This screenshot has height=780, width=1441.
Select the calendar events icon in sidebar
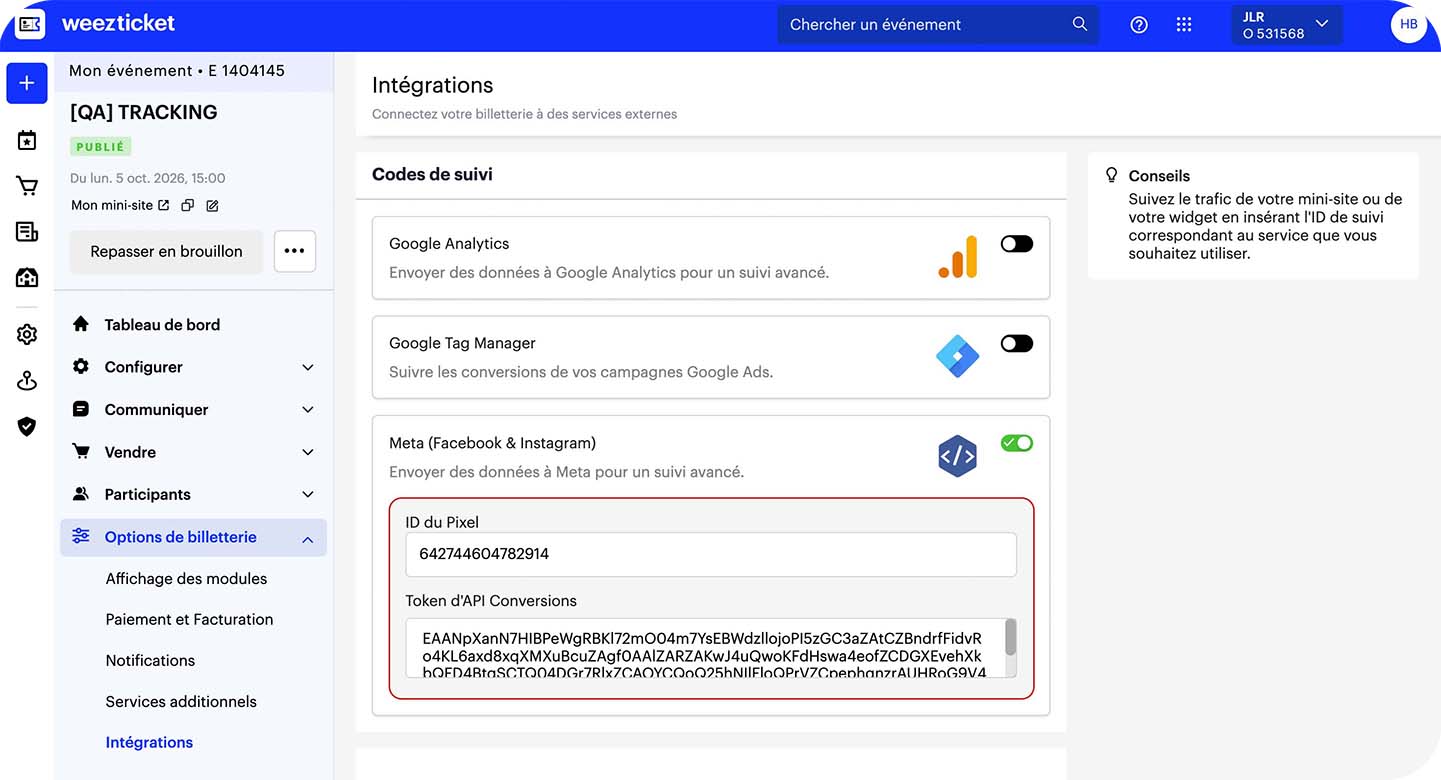point(26,140)
